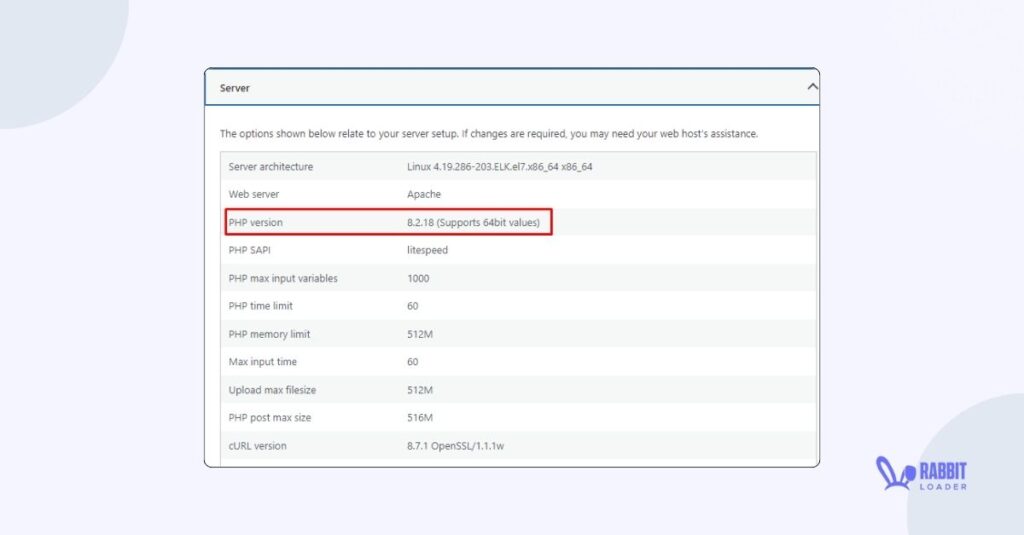
Task: Select the Max input time label
Action: (x=263, y=362)
